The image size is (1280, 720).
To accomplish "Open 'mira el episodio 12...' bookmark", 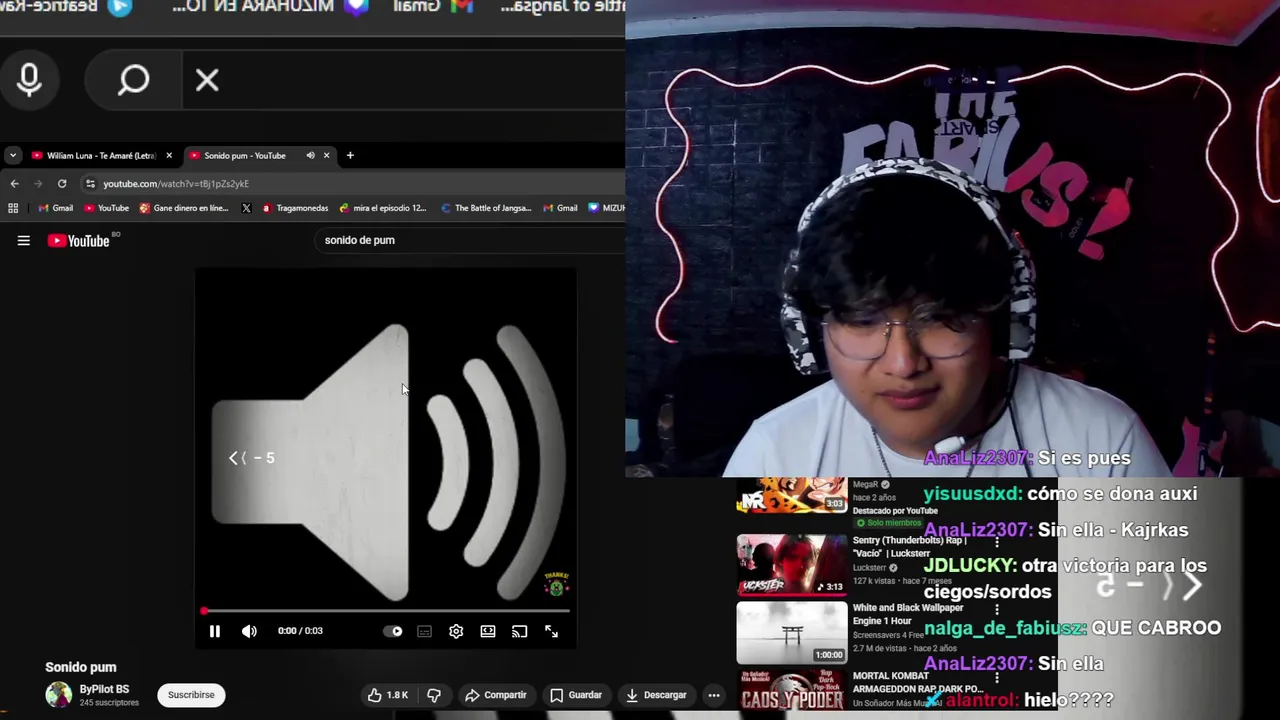I will tap(383, 208).
